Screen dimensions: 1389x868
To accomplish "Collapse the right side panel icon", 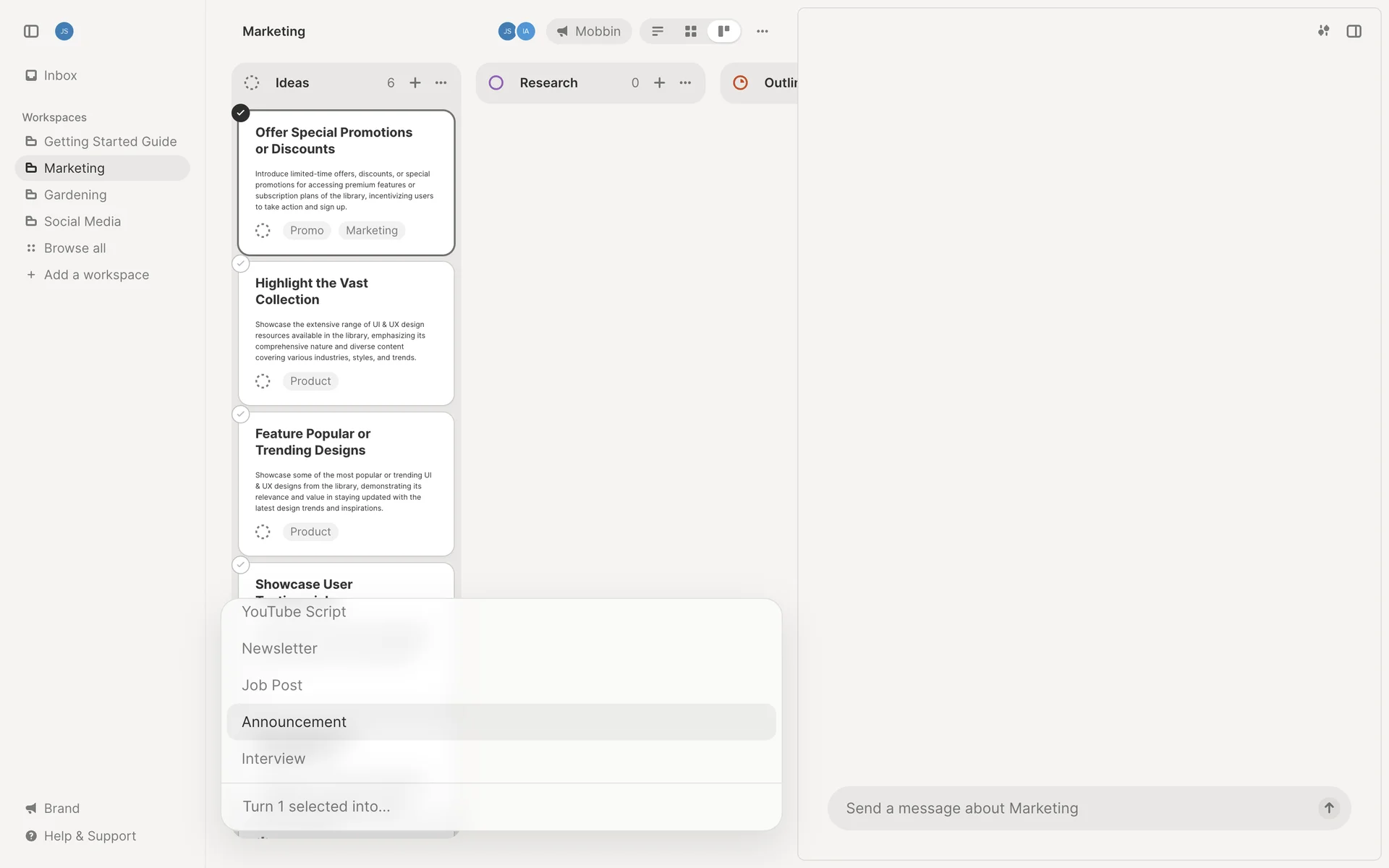I will tap(1354, 31).
